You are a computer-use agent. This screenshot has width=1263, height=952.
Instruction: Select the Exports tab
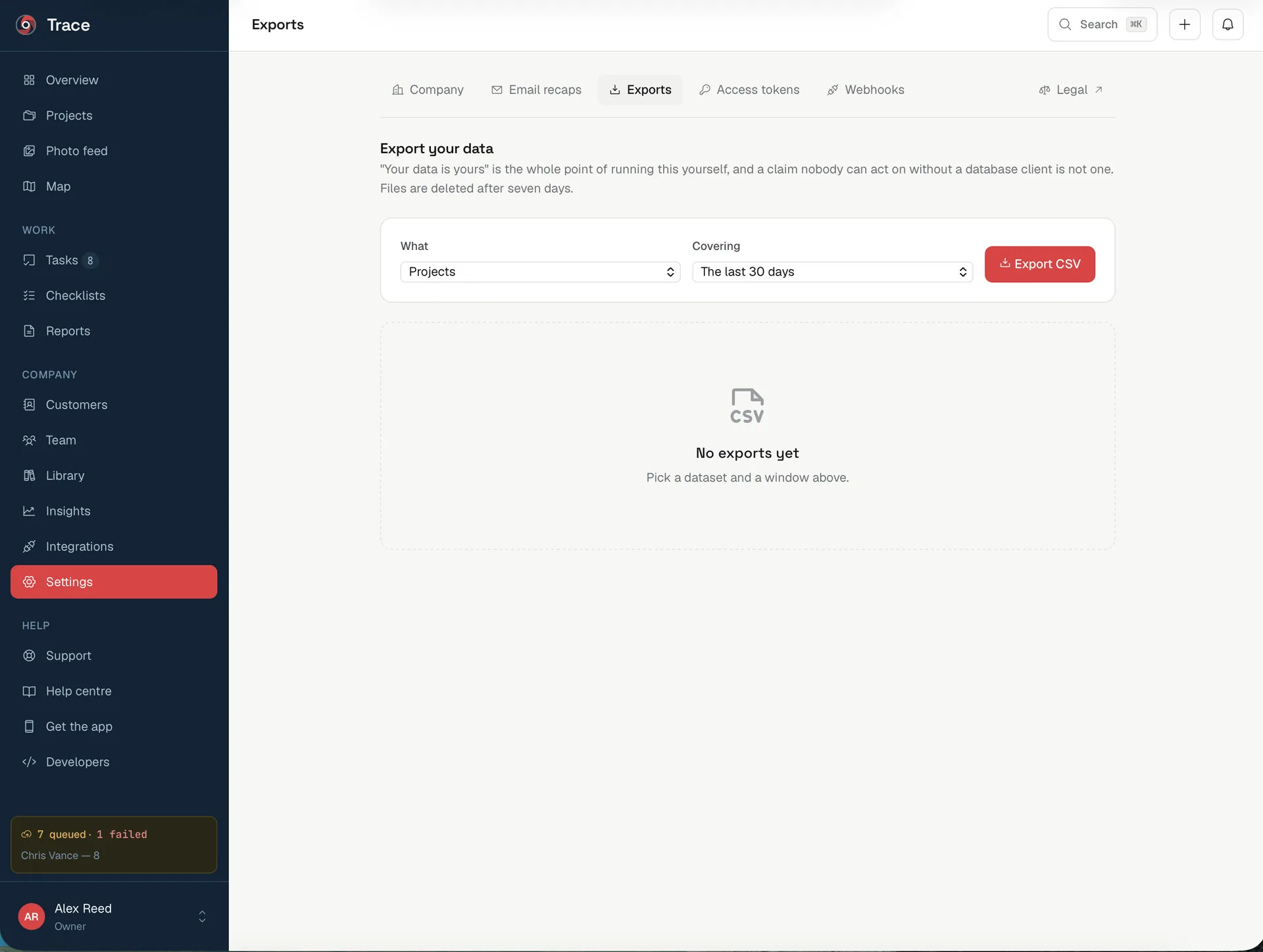click(x=640, y=90)
